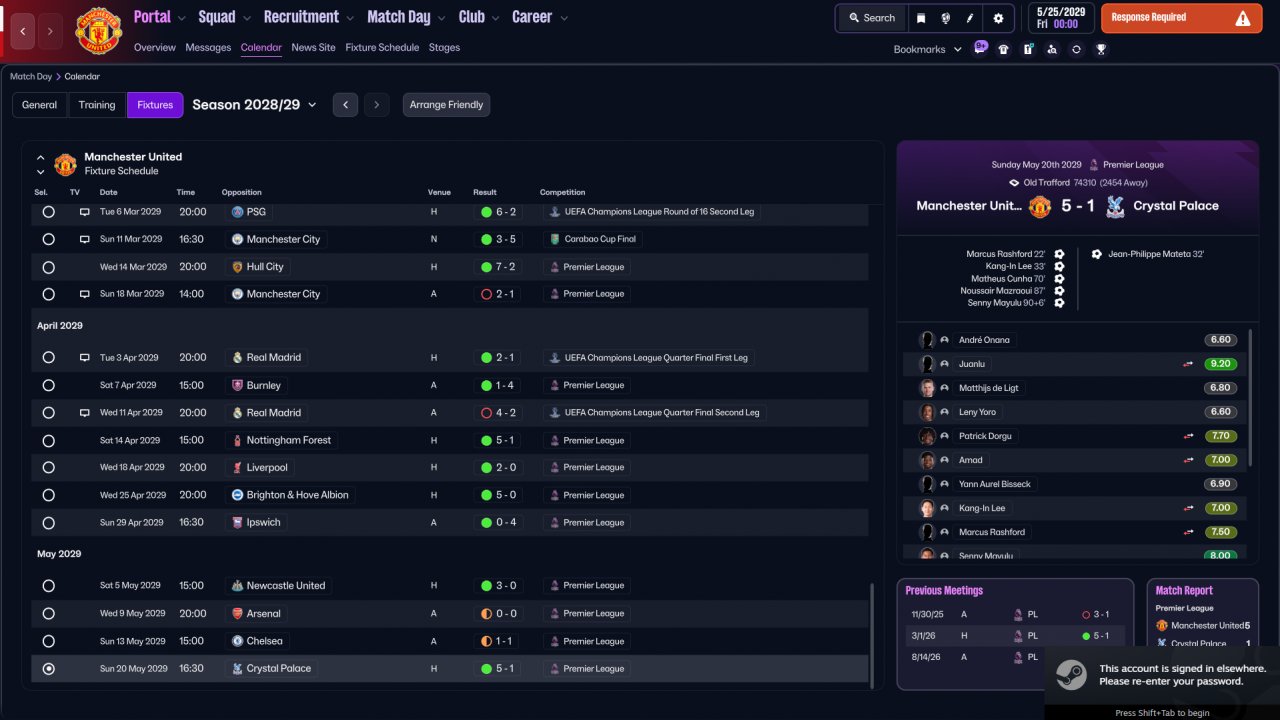Viewport: 1280px width, 720px height.
Task: Open the messages bubble with 9+ badge
Action: pos(980,47)
